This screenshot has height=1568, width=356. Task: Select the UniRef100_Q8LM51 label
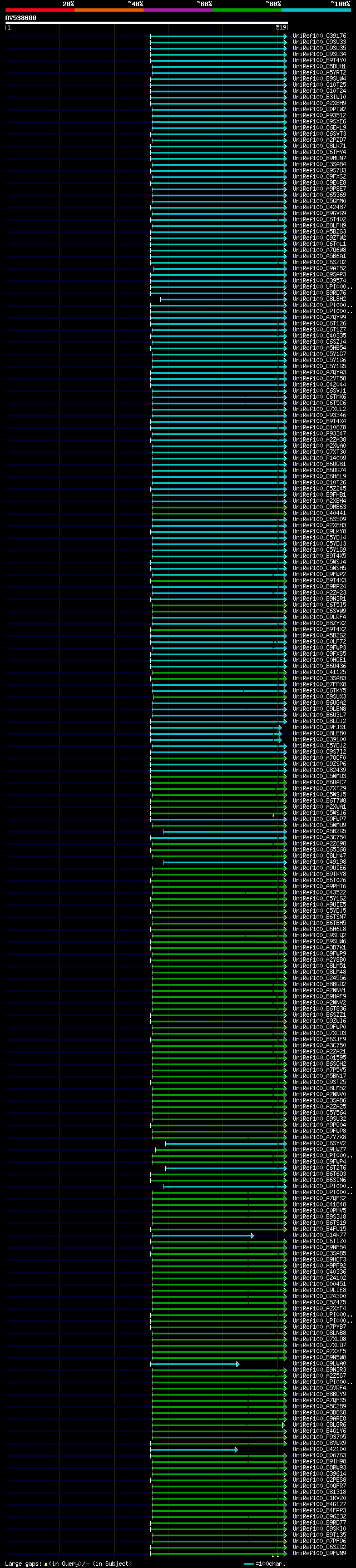coord(319,966)
